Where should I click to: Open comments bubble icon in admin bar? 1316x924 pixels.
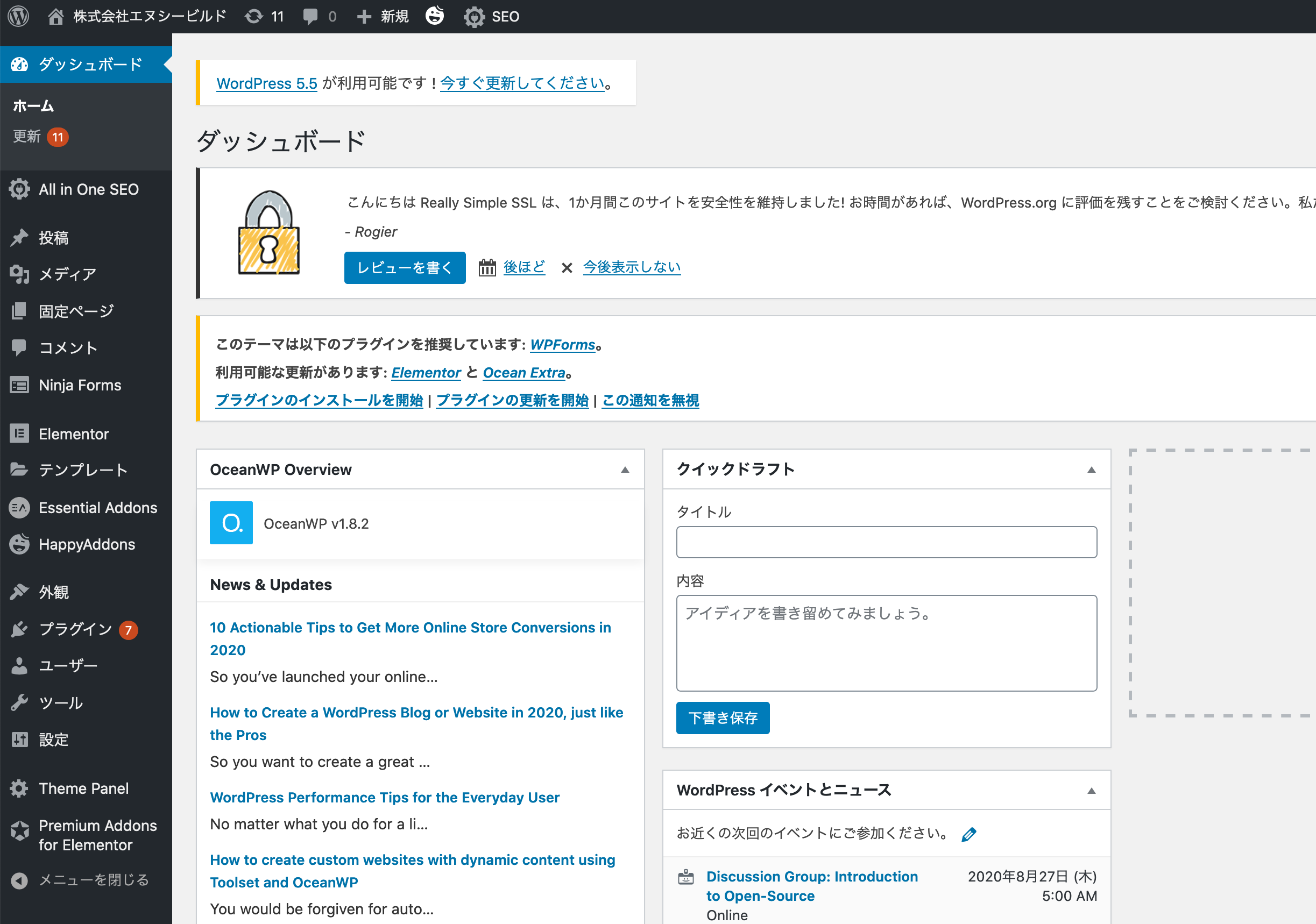tap(310, 17)
